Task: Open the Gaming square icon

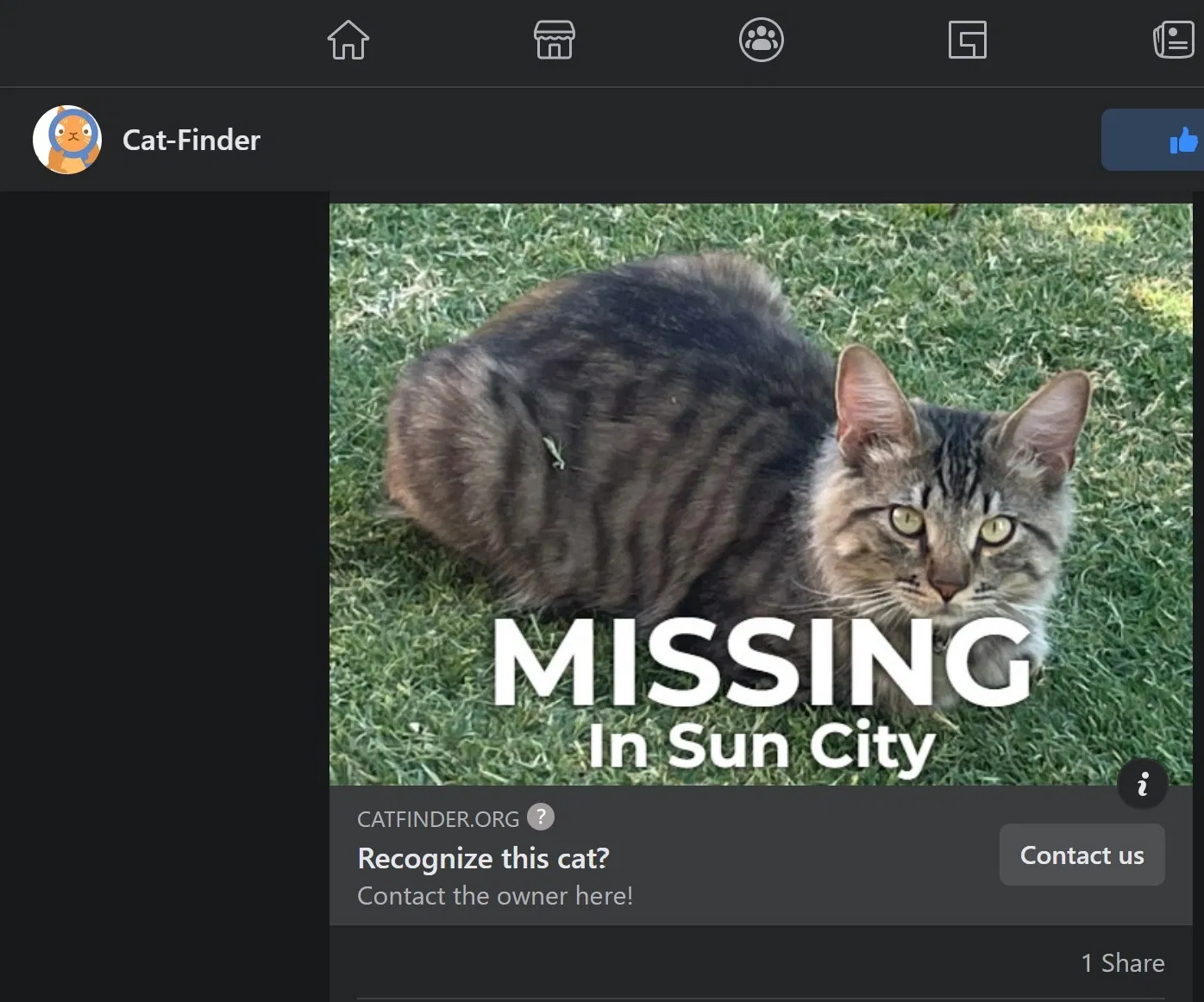Action: tap(968, 40)
